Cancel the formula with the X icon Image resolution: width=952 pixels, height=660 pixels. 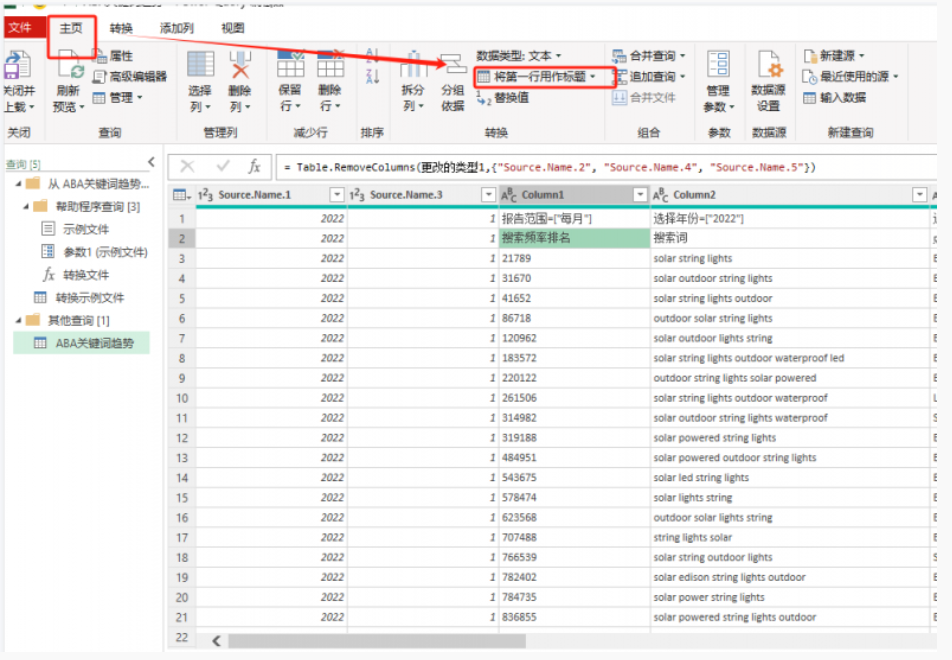(x=188, y=166)
